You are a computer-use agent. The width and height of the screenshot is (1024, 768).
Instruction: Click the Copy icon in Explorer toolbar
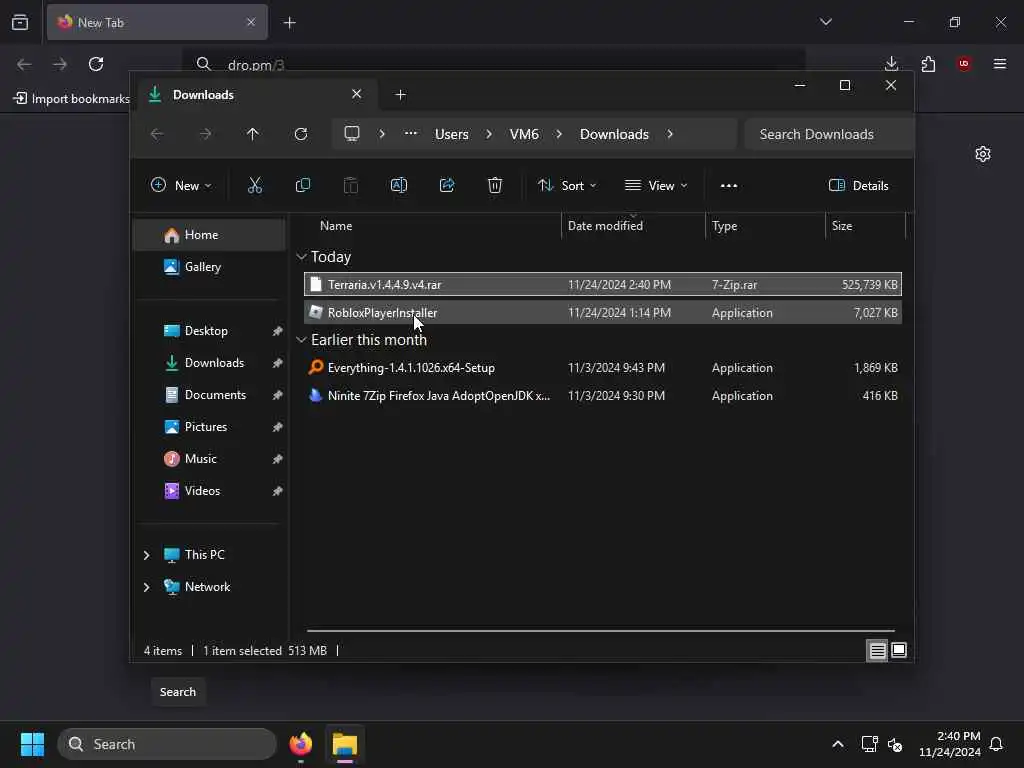click(302, 185)
